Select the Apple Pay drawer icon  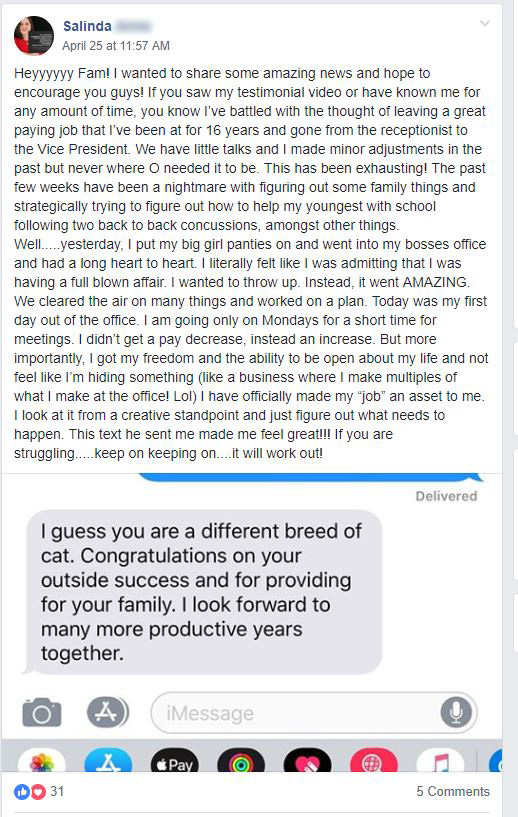[175, 761]
